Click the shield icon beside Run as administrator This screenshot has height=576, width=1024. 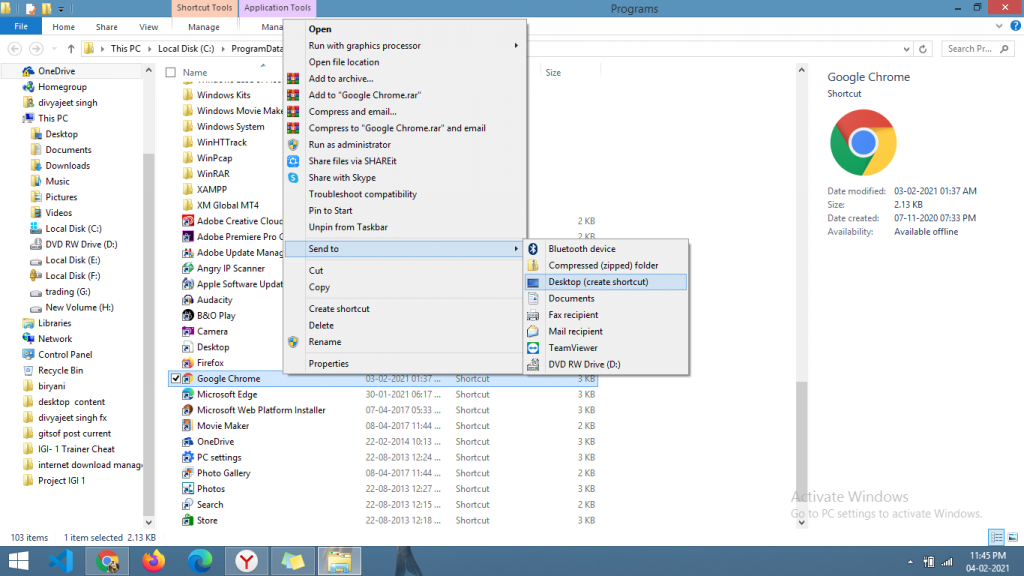pyautogui.click(x=293, y=145)
